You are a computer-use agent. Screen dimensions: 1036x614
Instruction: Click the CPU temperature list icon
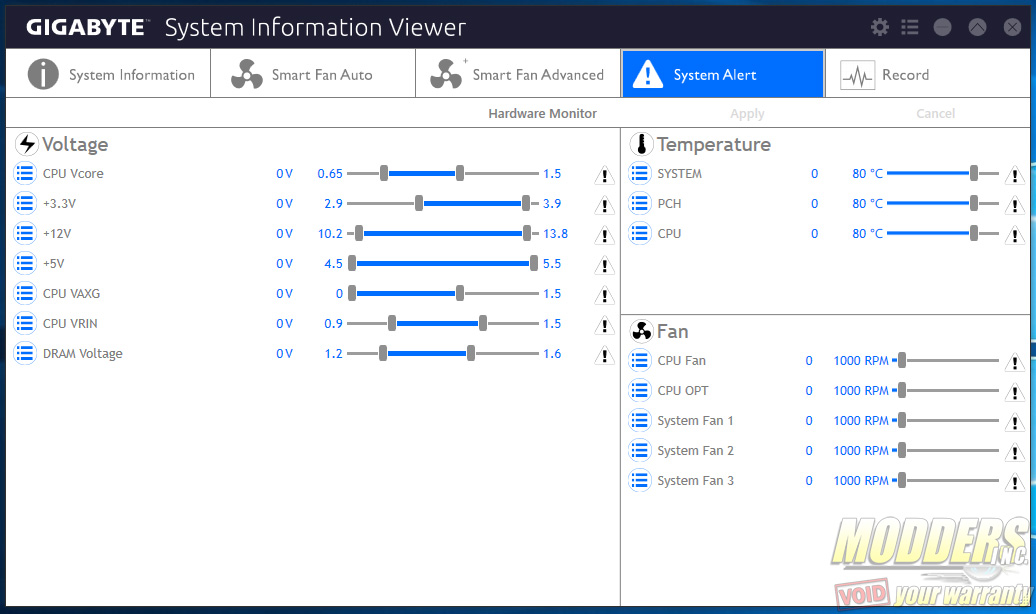(x=640, y=233)
